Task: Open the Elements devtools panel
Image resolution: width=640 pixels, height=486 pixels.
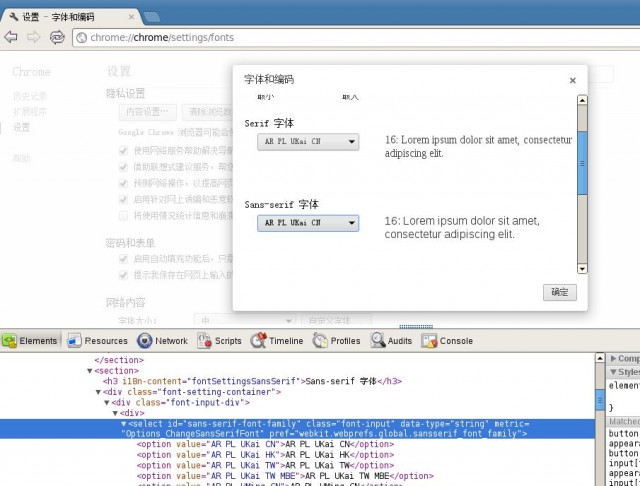Action: click(30, 341)
